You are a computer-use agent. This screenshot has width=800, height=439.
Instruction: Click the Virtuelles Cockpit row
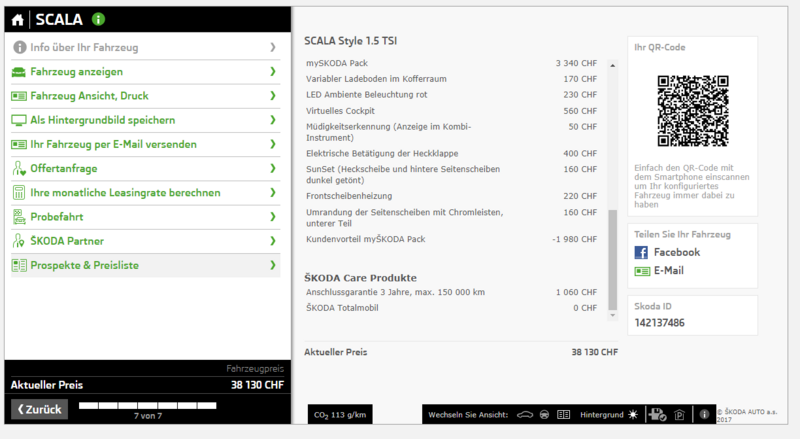(x=452, y=111)
